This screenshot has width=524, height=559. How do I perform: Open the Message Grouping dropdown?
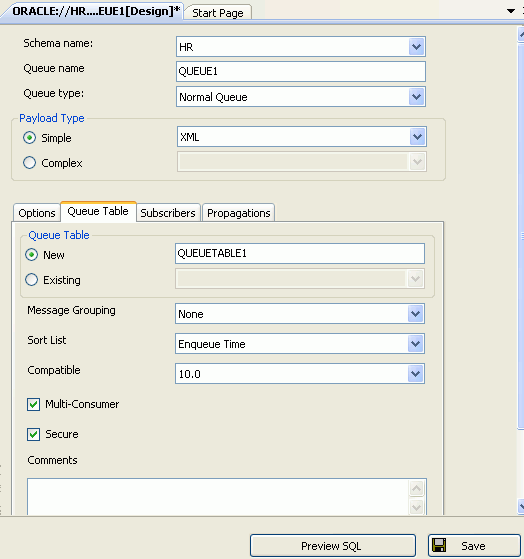click(415, 314)
